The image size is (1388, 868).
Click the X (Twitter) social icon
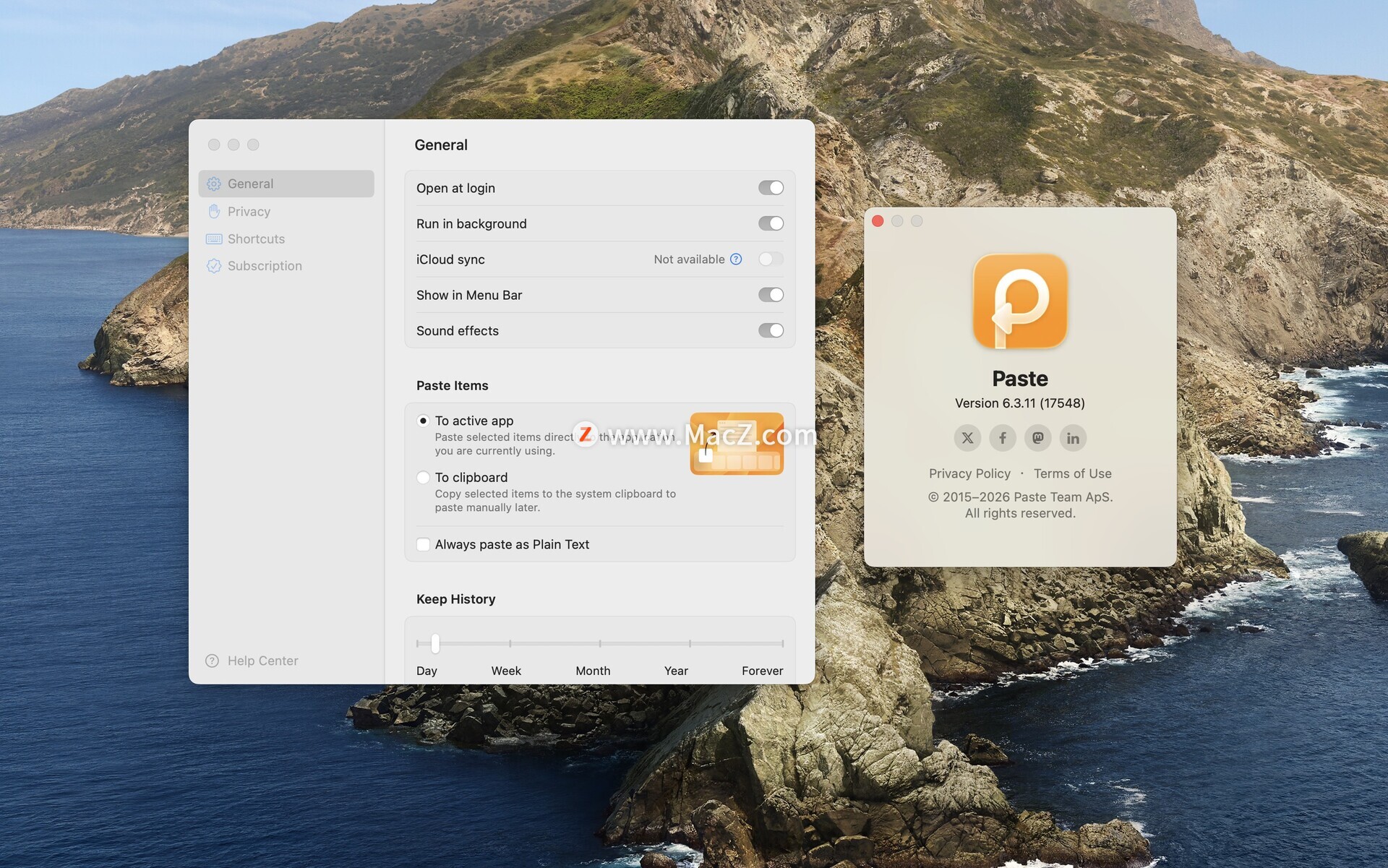click(967, 438)
